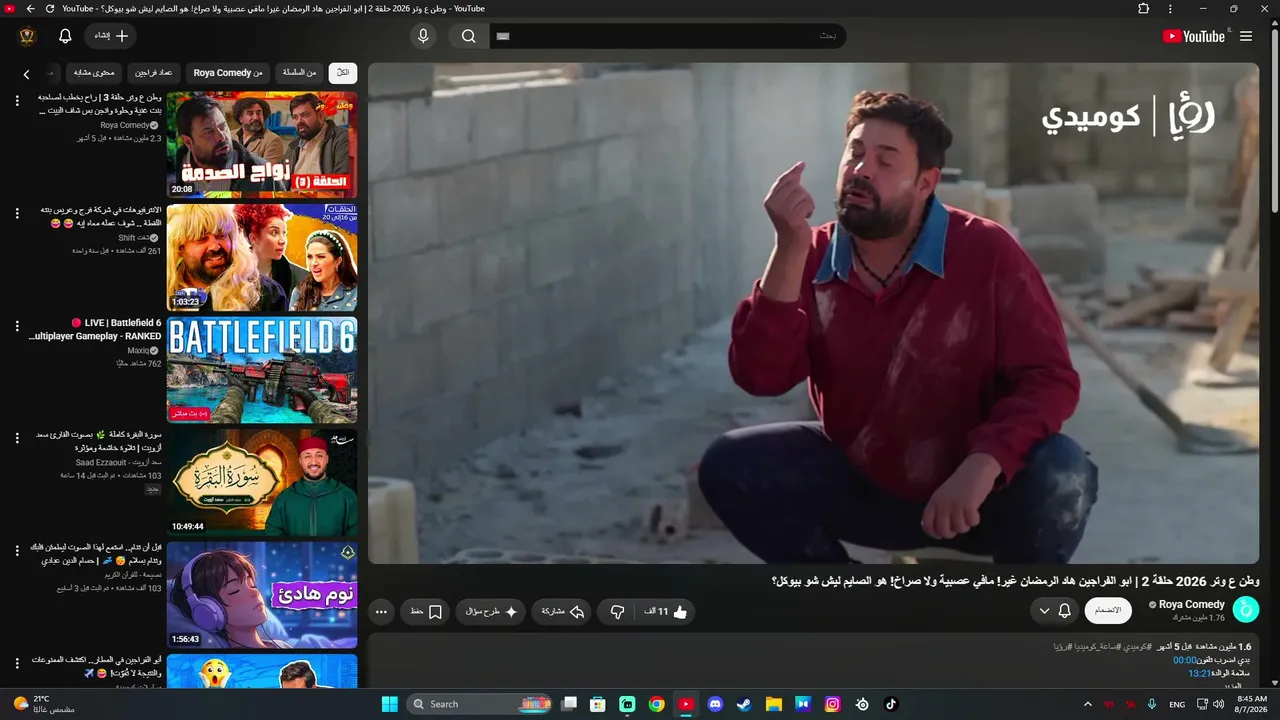Click the magnifier search button
Screen dimensions: 1280x720
point(468,36)
